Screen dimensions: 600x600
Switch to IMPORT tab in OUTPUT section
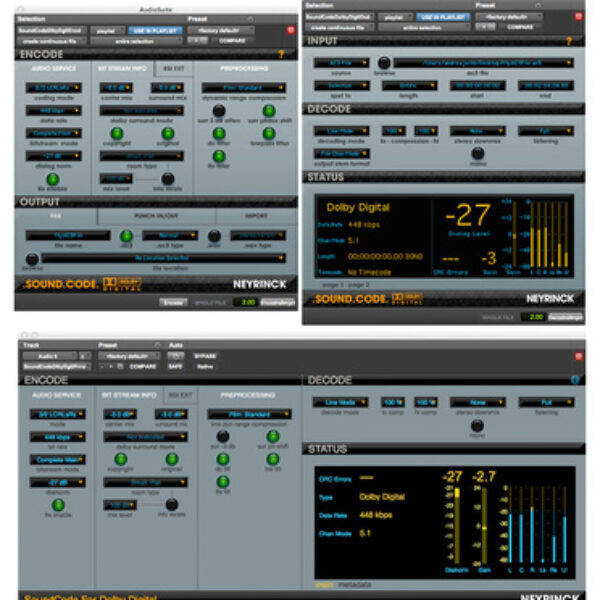tap(256, 216)
